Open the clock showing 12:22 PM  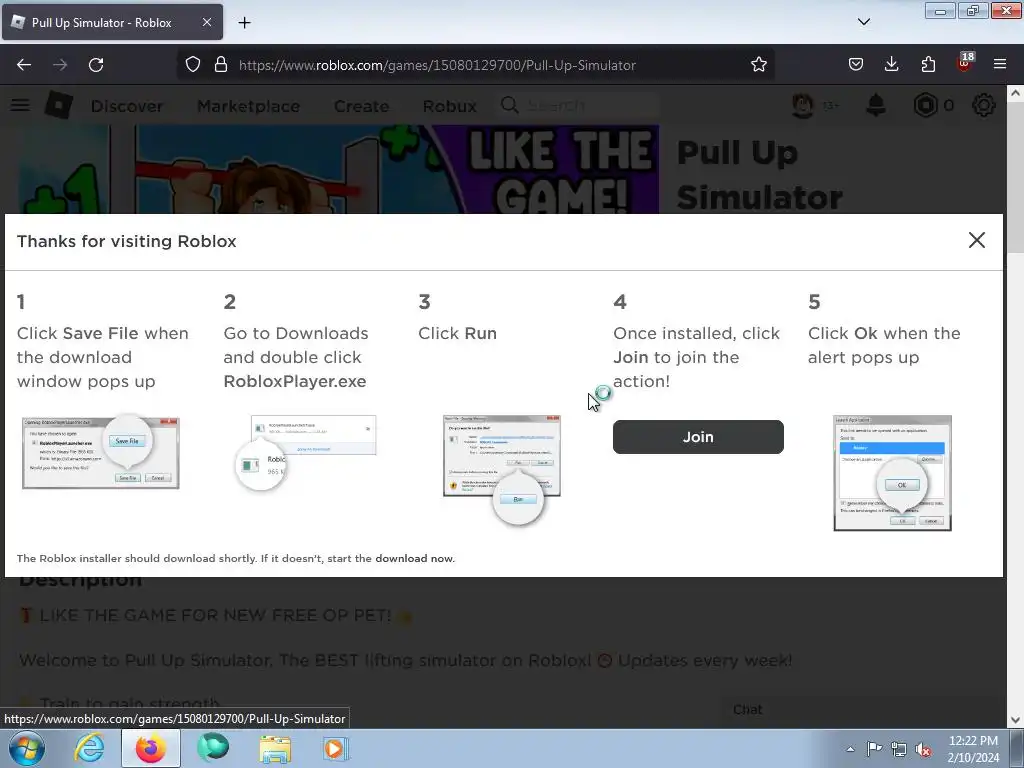coord(973,749)
